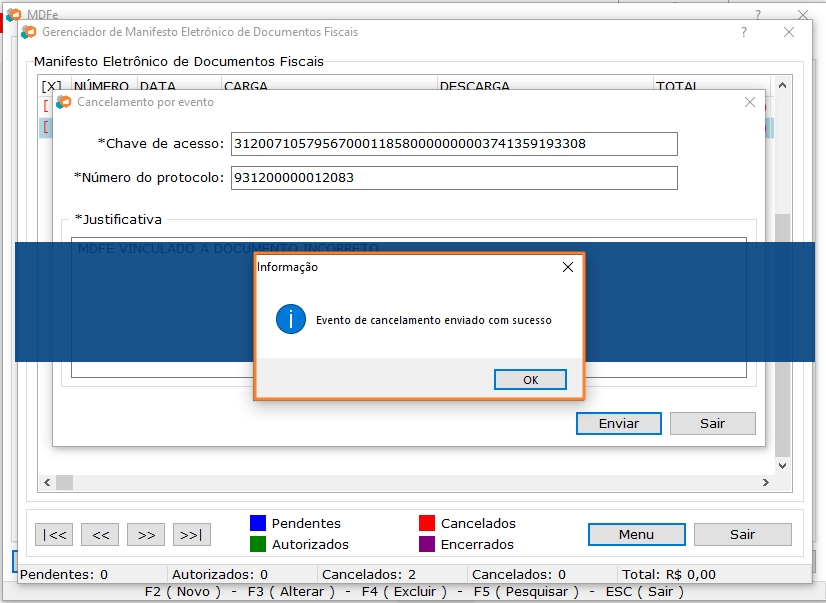Open the Menu button in the manager
This screenshot has width=826, height=603.
pos(636,534)
